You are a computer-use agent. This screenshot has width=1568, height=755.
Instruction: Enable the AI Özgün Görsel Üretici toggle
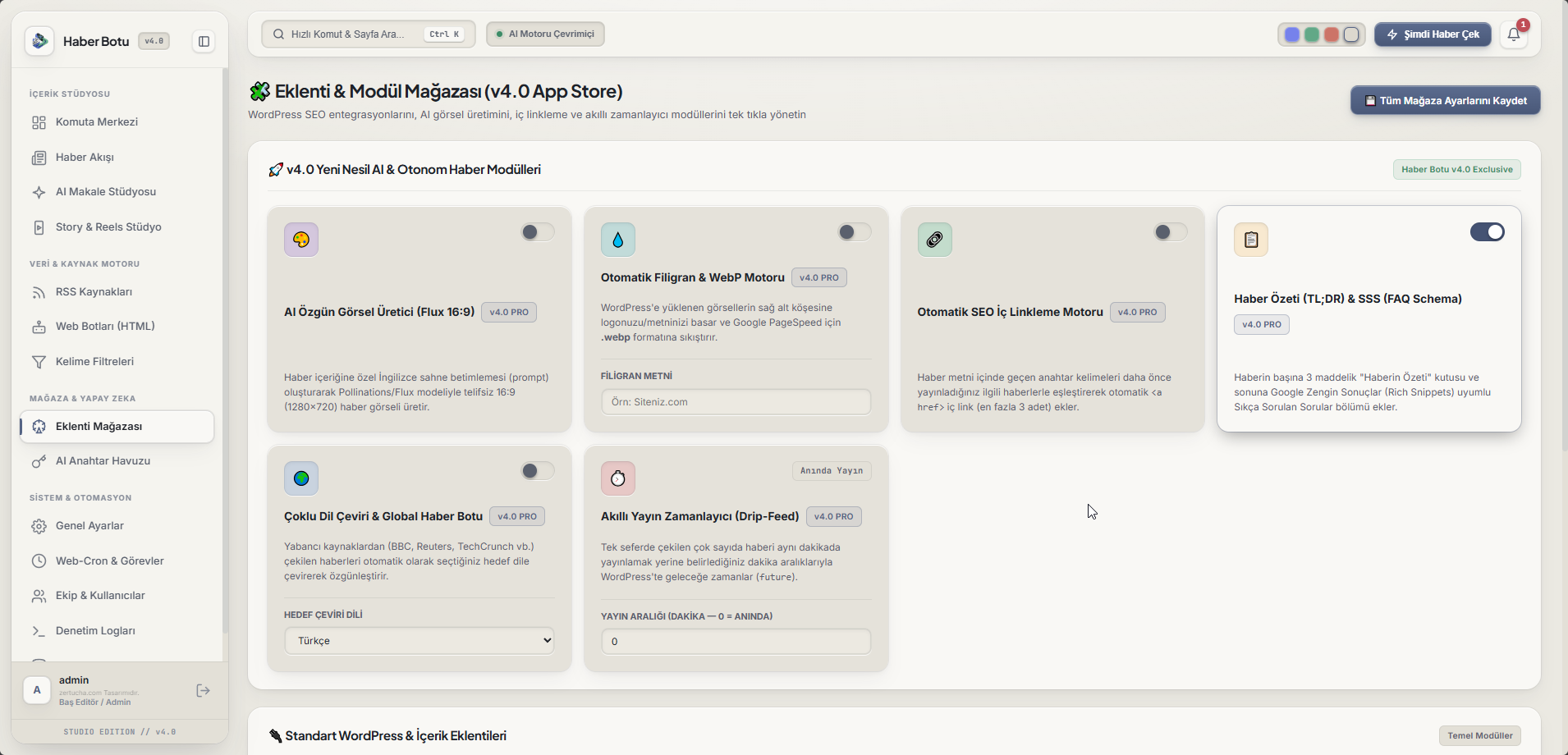[538, 232]
